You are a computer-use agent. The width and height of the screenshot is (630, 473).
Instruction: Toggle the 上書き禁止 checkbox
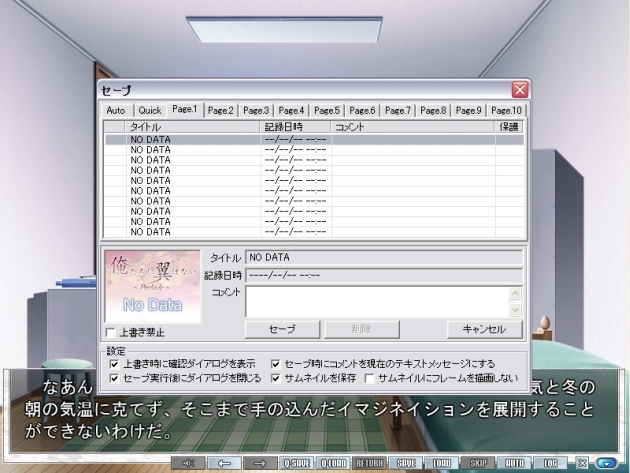111,332
